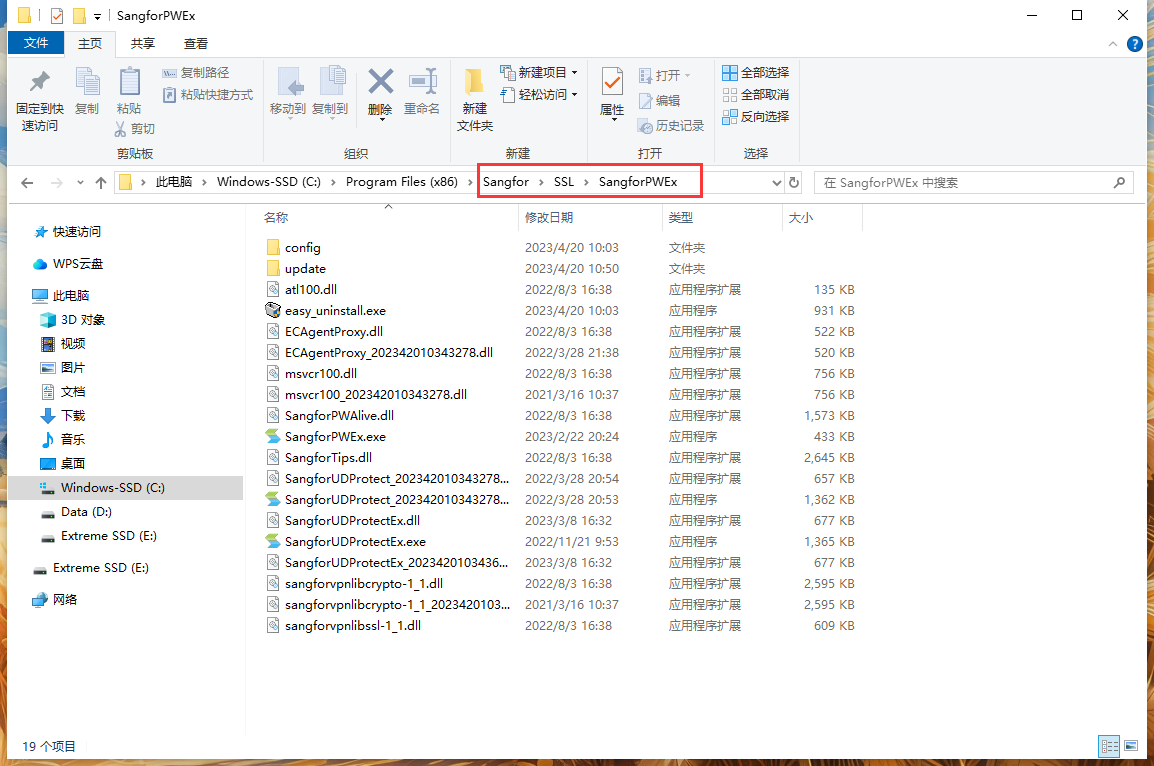
Task: Click the Edit ribbon command
Action: coord(659,101)
